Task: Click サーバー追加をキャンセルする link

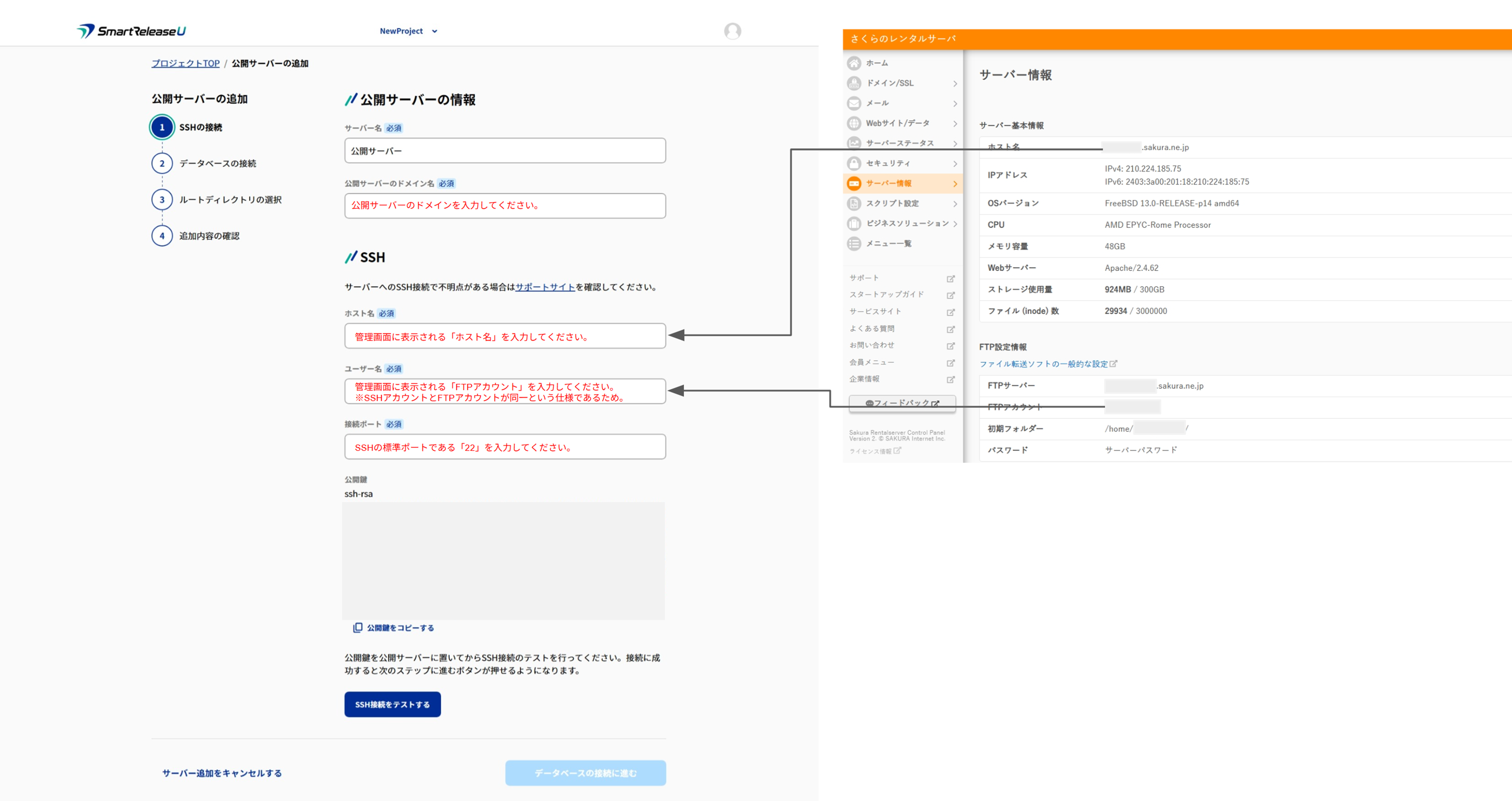Action: pos(222,773)
